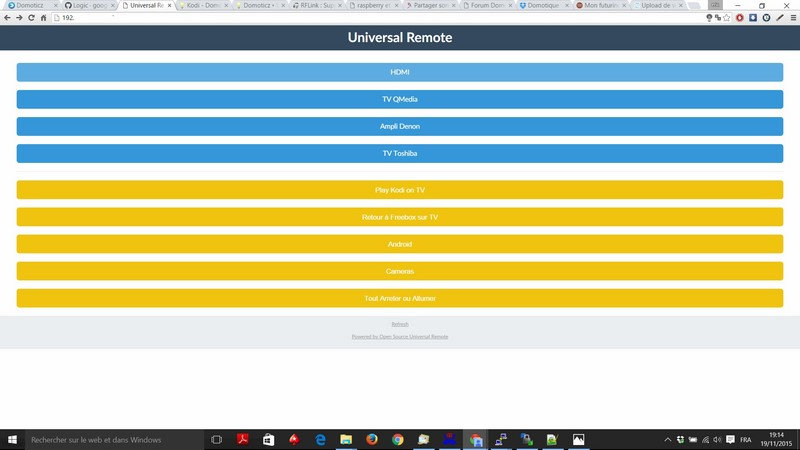
Task: Switch to the raspberry tab
Action: [373, 5]
